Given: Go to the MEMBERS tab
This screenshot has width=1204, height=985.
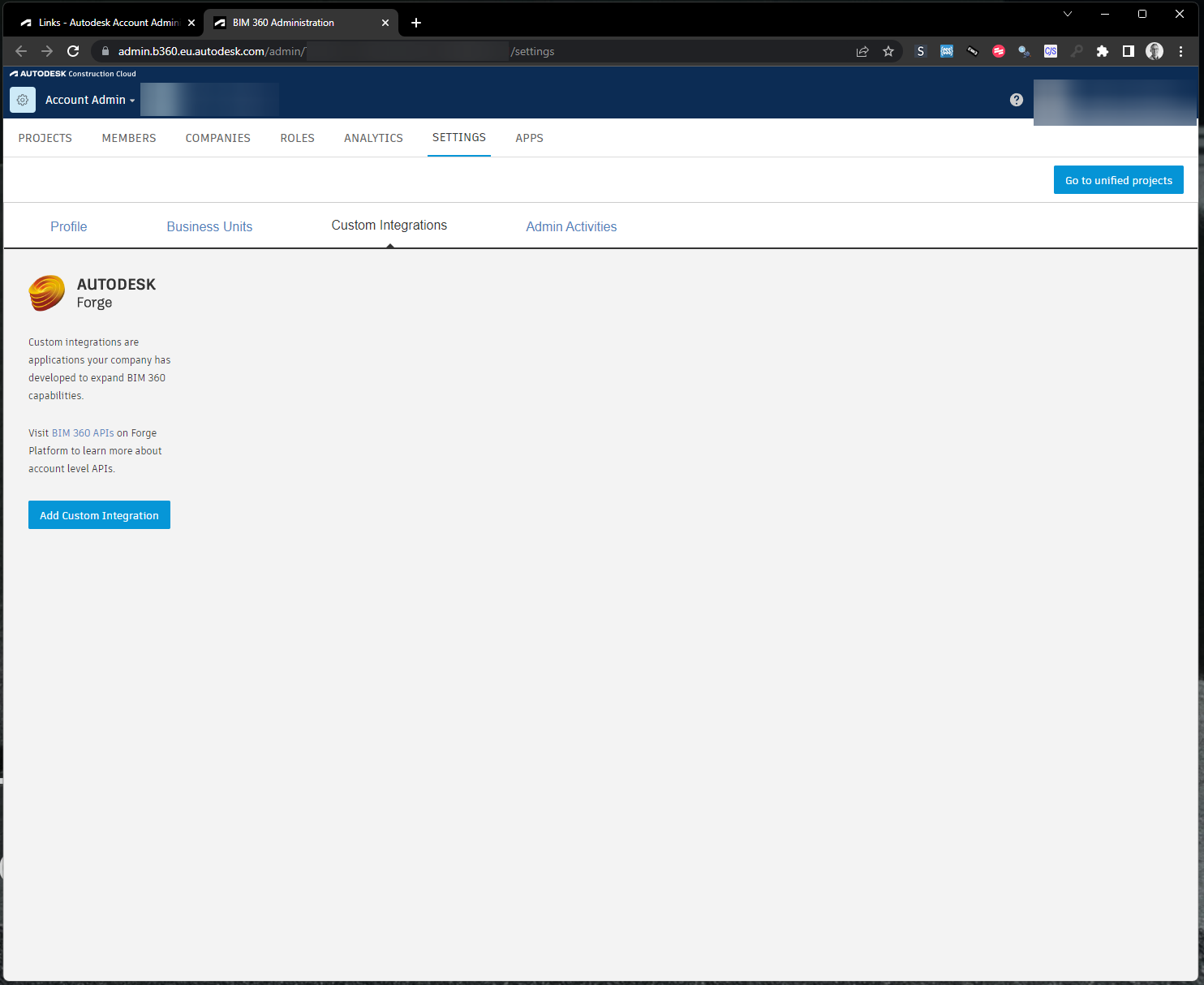Looking at the screenshot, I should (129, 138).
